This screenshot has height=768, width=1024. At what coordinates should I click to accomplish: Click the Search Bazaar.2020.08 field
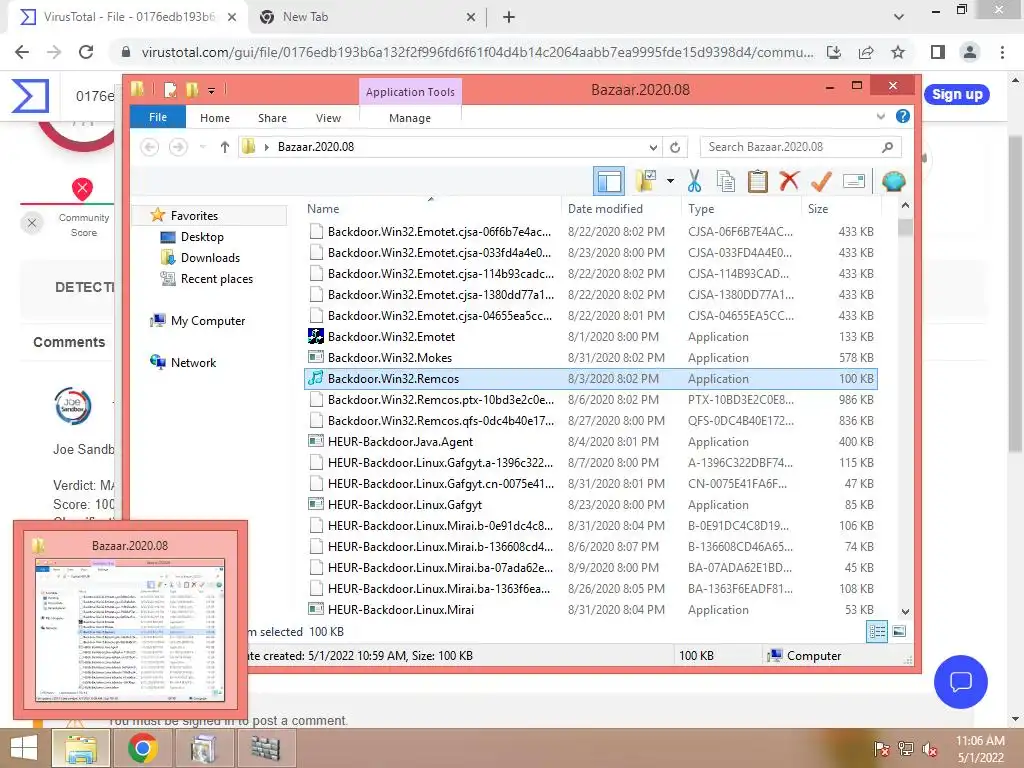pyautogui.click(x=800, y=147)
